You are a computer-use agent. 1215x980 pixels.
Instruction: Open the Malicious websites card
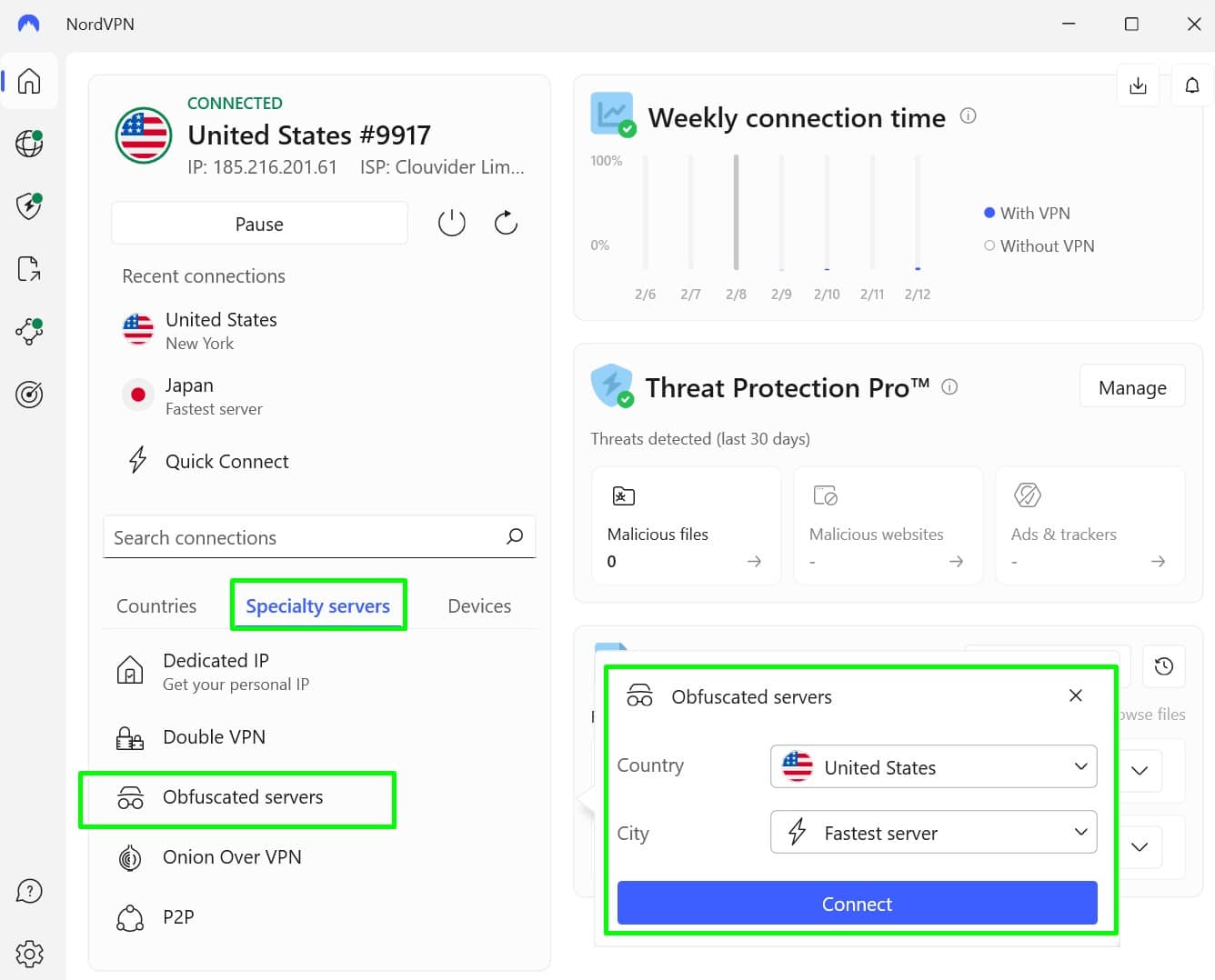click(x=889, y=525)
